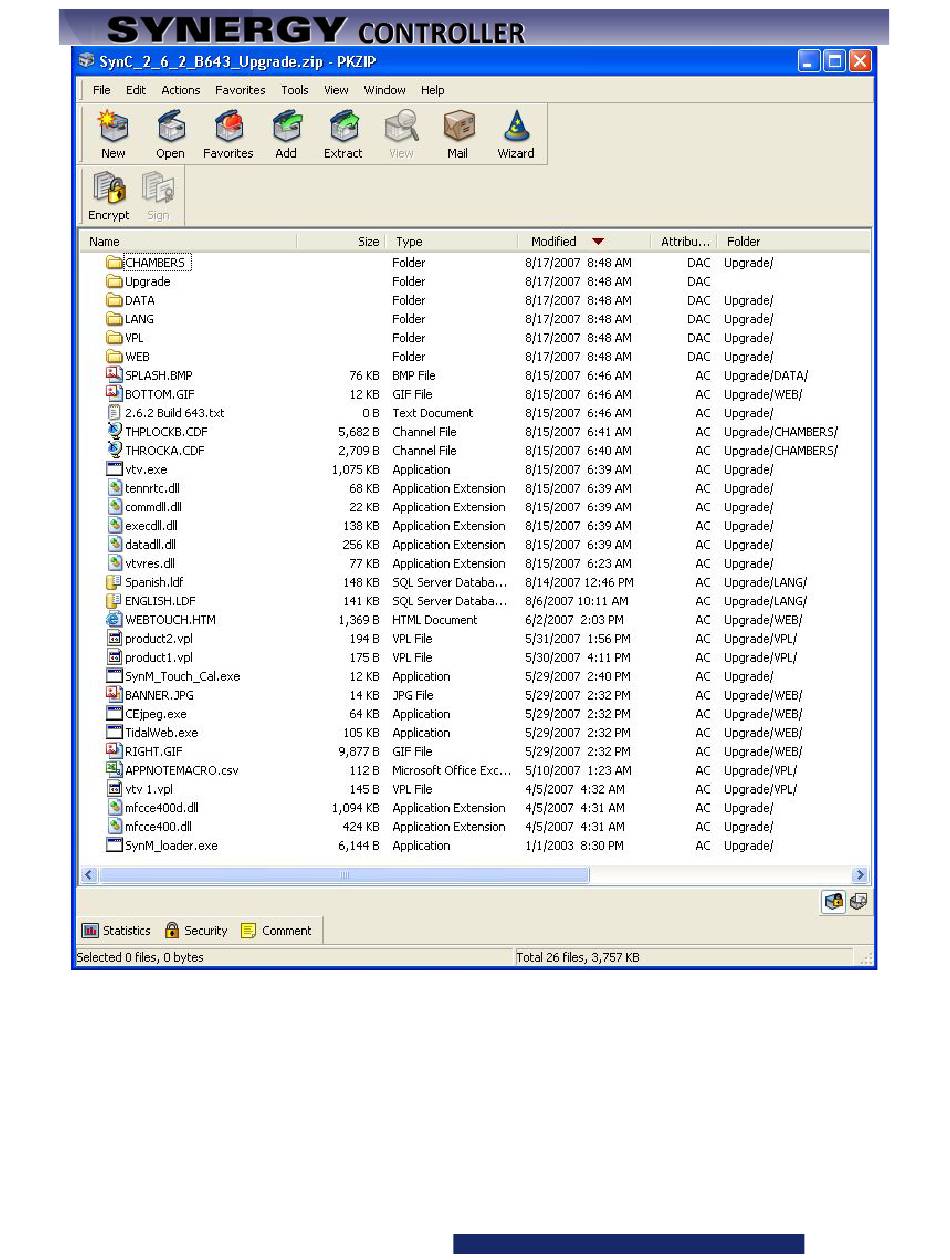
Task: Select the Upgrade folder row
Action: click(x=475, y=282)
